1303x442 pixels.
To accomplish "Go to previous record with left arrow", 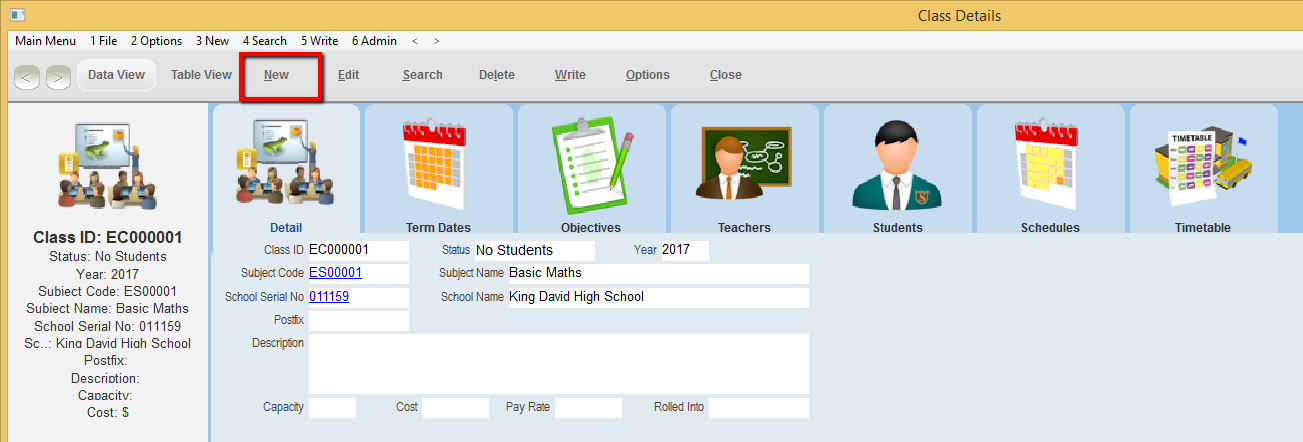I will click(x=27, y=76).
